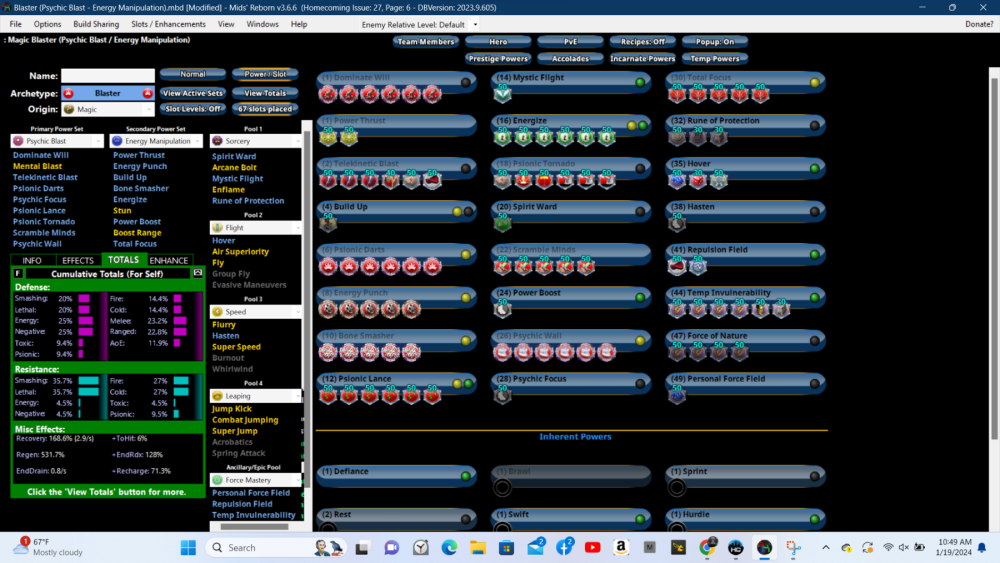
Task: Open the Origin dropdown showing Magic
Action: (x=107, y=109)
